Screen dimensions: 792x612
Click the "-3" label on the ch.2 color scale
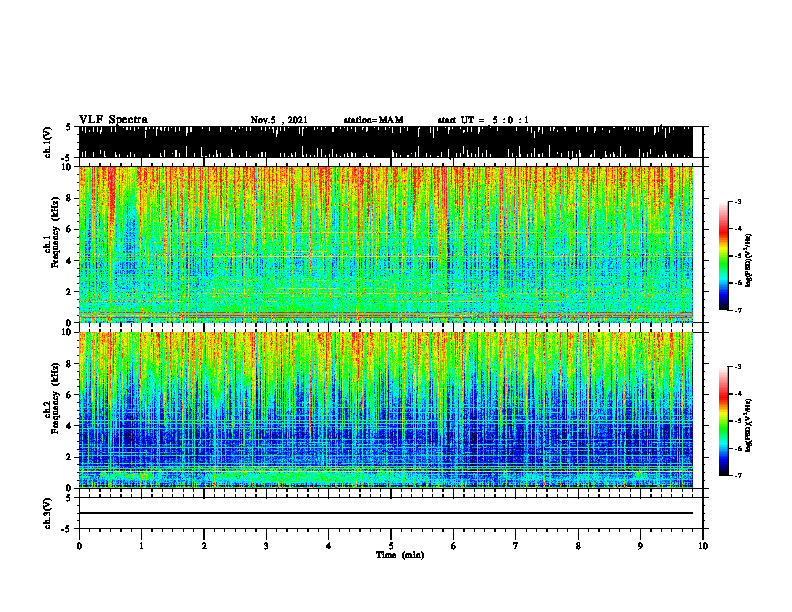(x=737, y=367)
